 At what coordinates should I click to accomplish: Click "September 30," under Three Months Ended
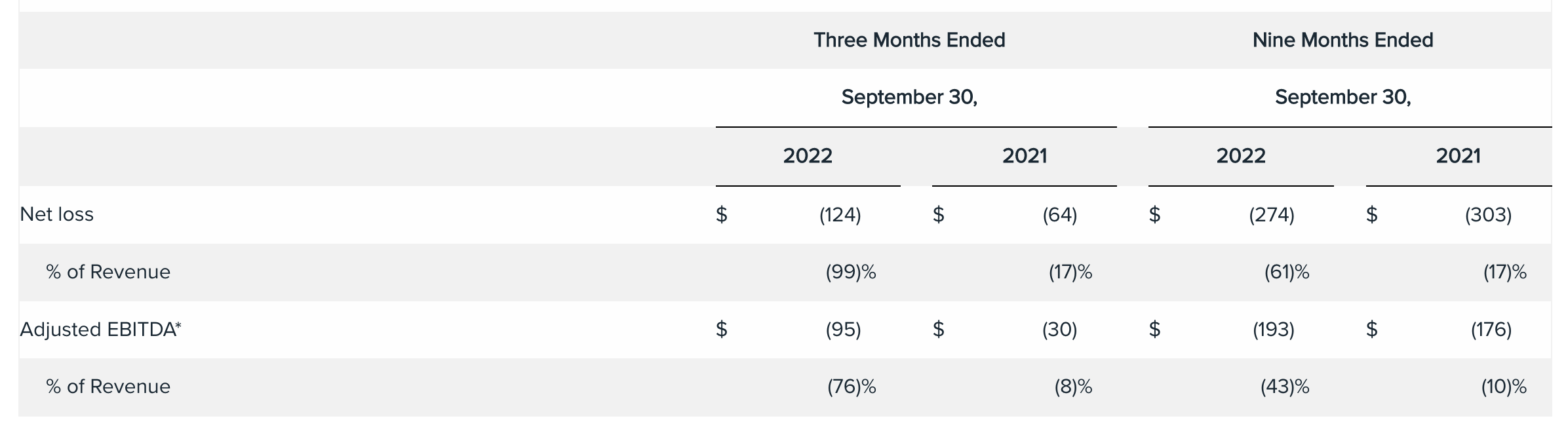[909, 98]
